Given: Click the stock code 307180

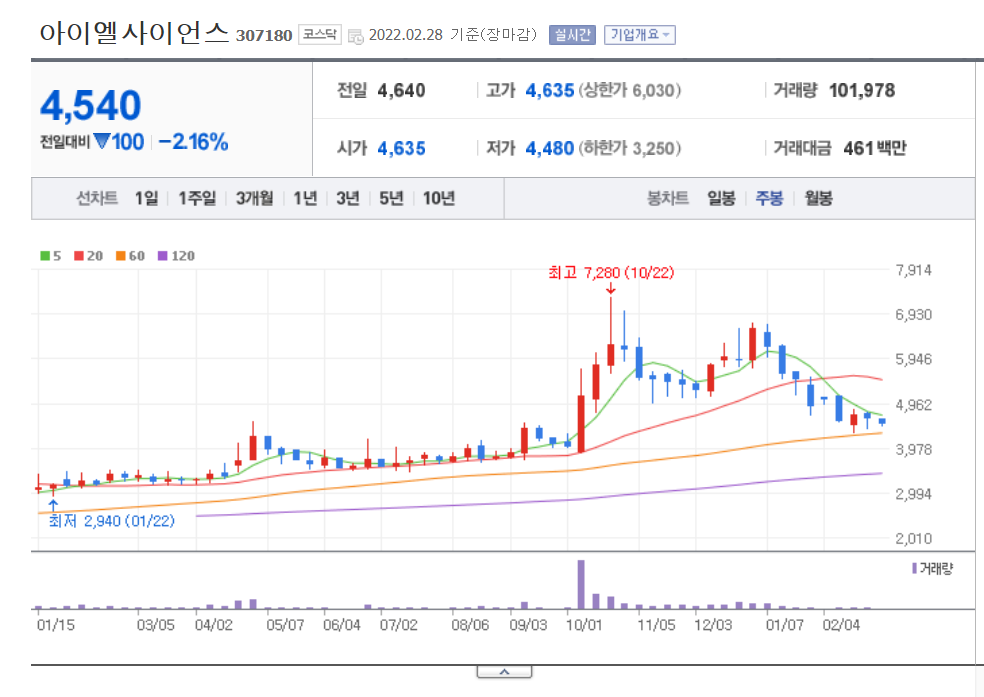Looking at the screenshot, I should [264, 35].
